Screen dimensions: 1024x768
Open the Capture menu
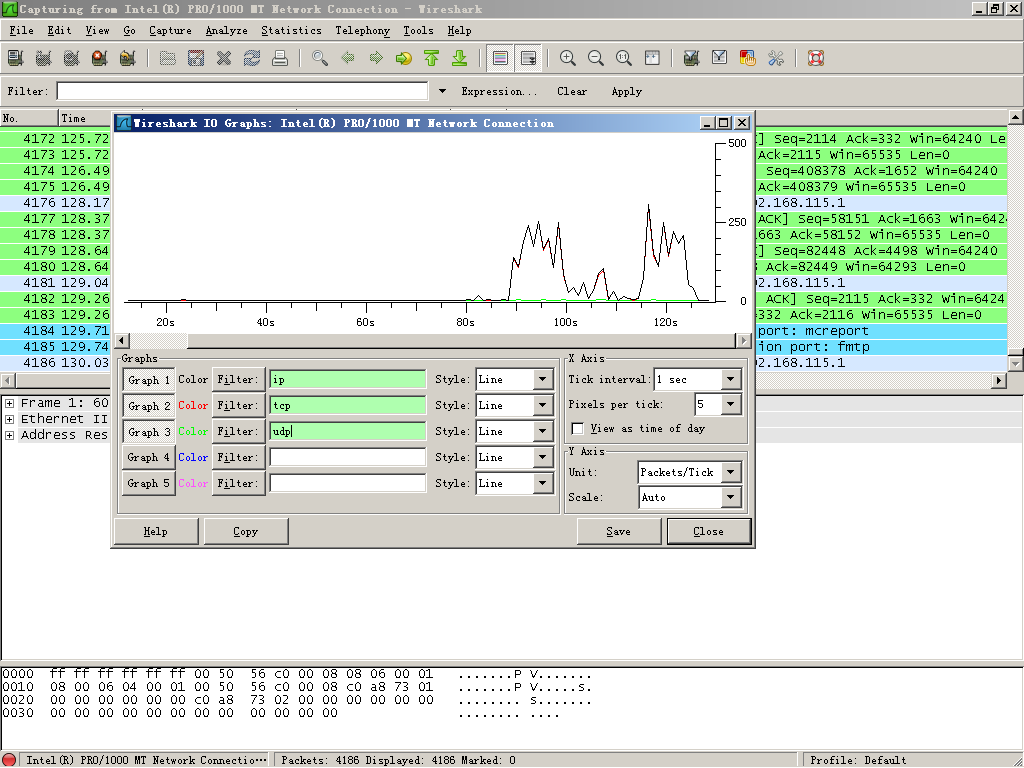(170, 30)
